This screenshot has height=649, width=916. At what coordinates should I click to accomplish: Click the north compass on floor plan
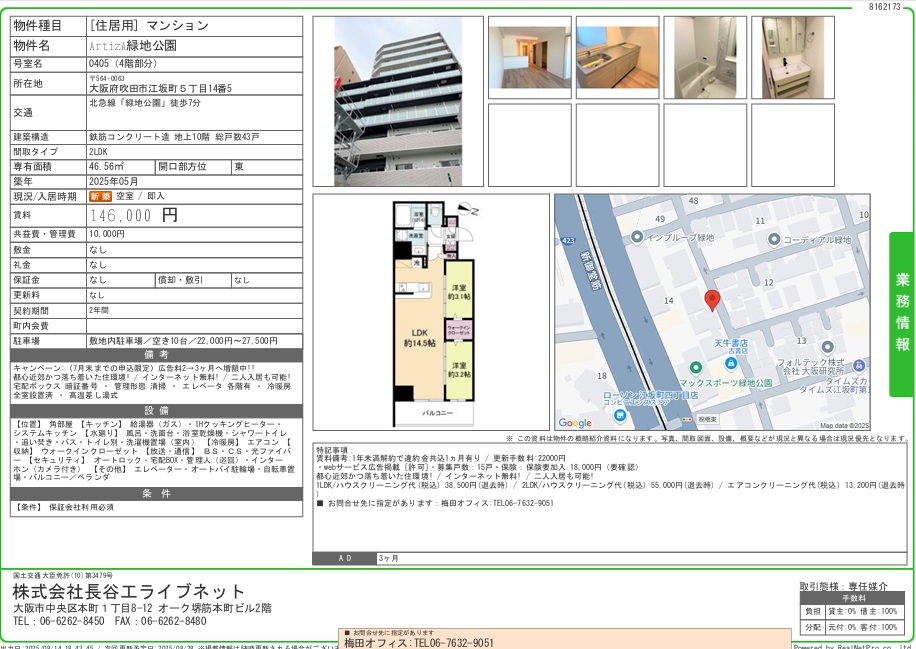[467, 210]
